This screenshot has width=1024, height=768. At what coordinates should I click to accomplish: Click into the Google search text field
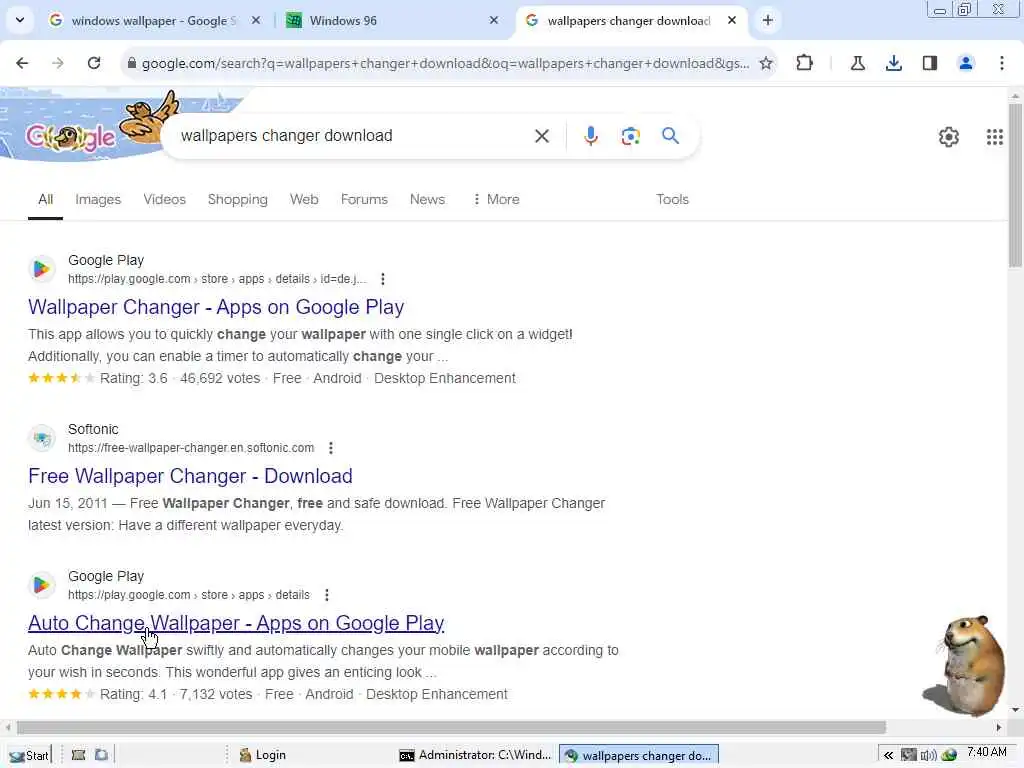click(x=353, y=136)
